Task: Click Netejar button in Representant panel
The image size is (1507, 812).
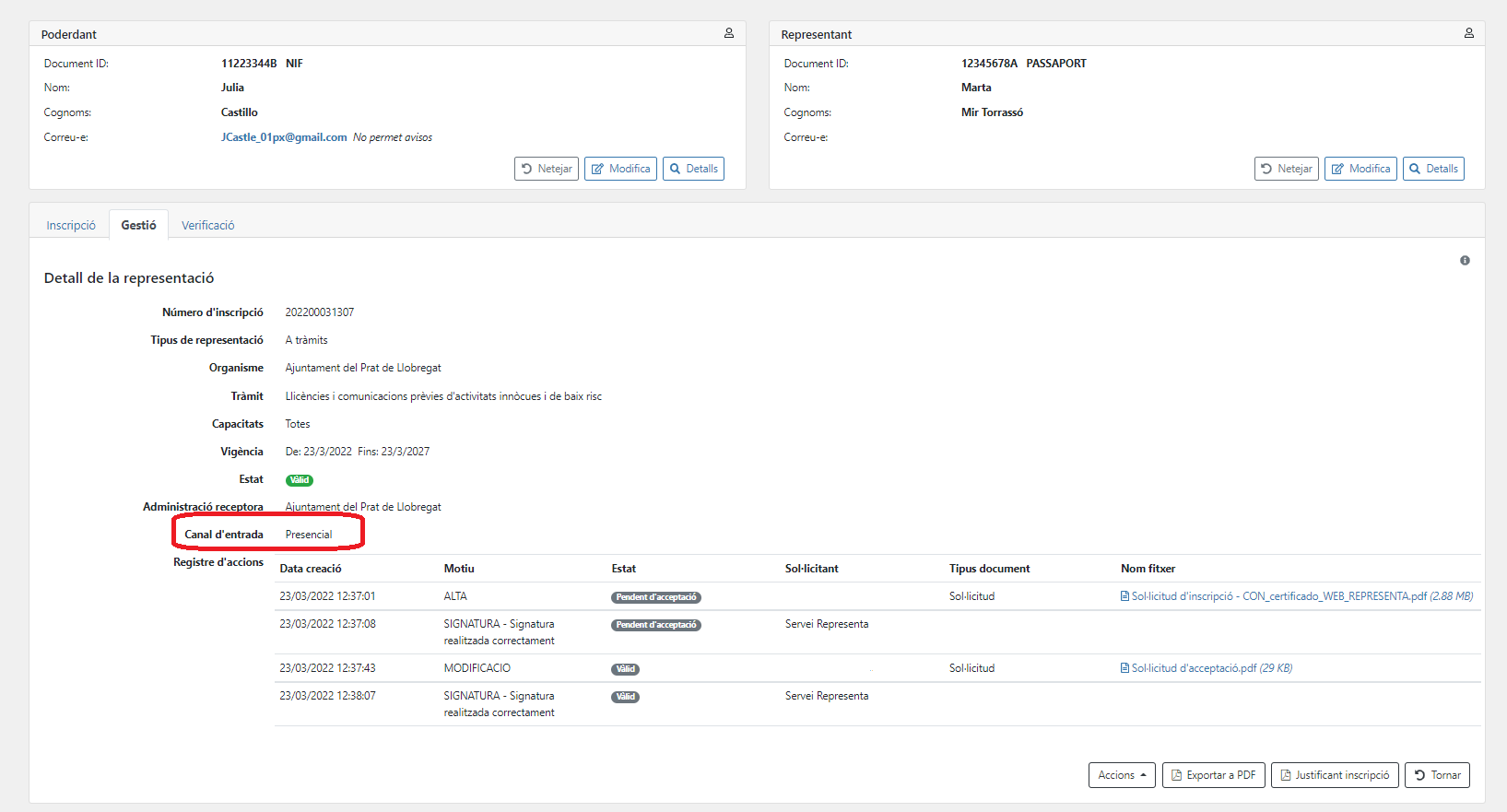Action: tap(1287, 169)
